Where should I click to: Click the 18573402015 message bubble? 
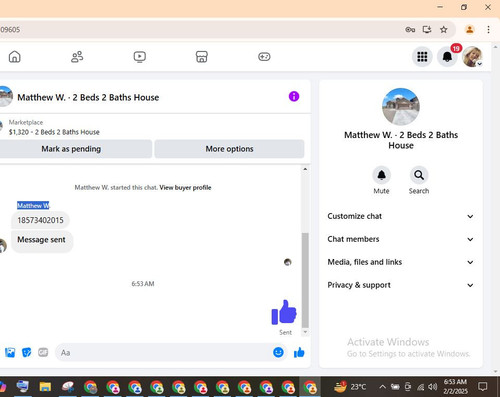click(x=40, y=220)
